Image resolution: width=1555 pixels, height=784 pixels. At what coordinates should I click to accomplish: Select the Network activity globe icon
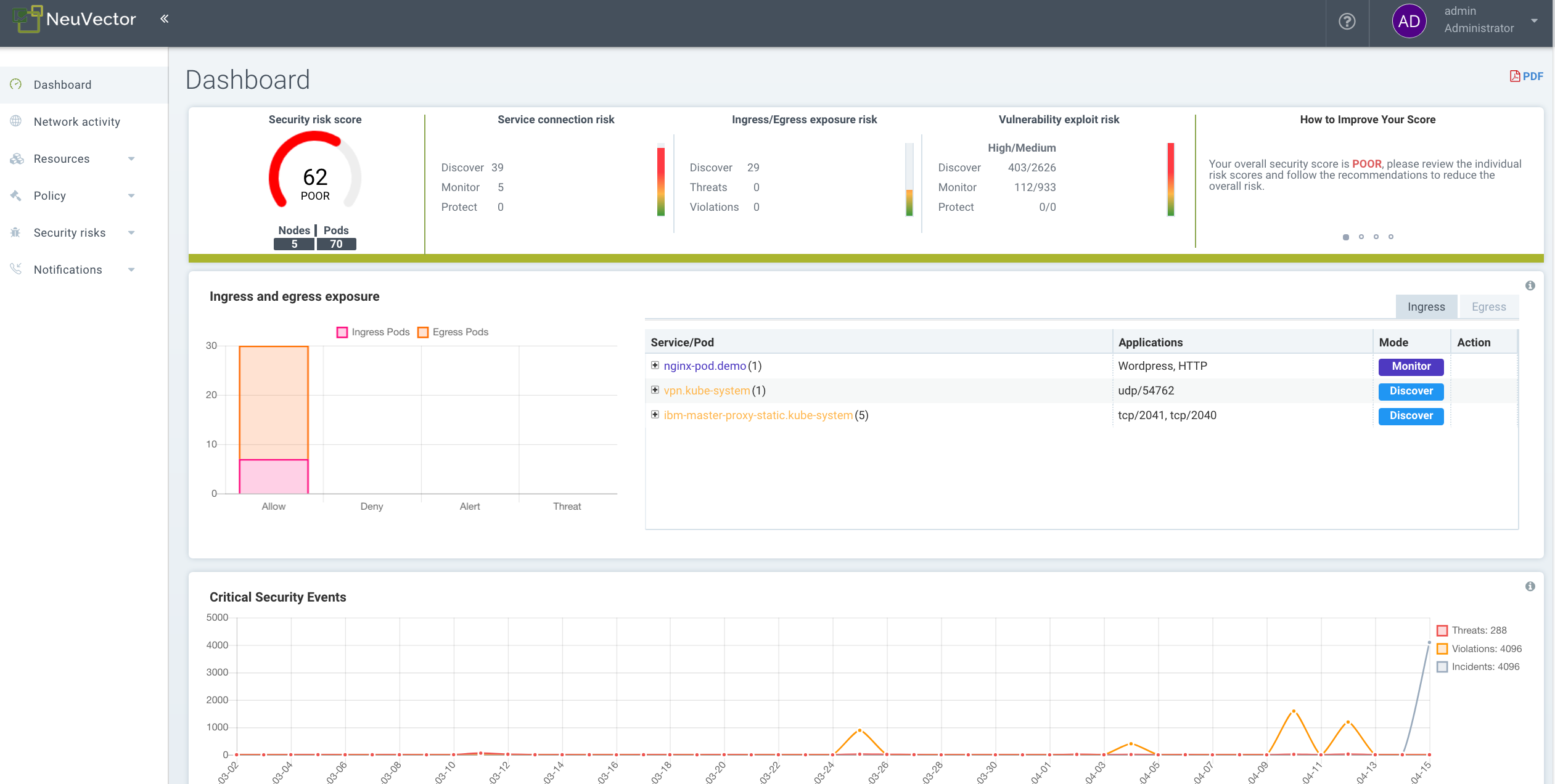(x=15, y=121)
